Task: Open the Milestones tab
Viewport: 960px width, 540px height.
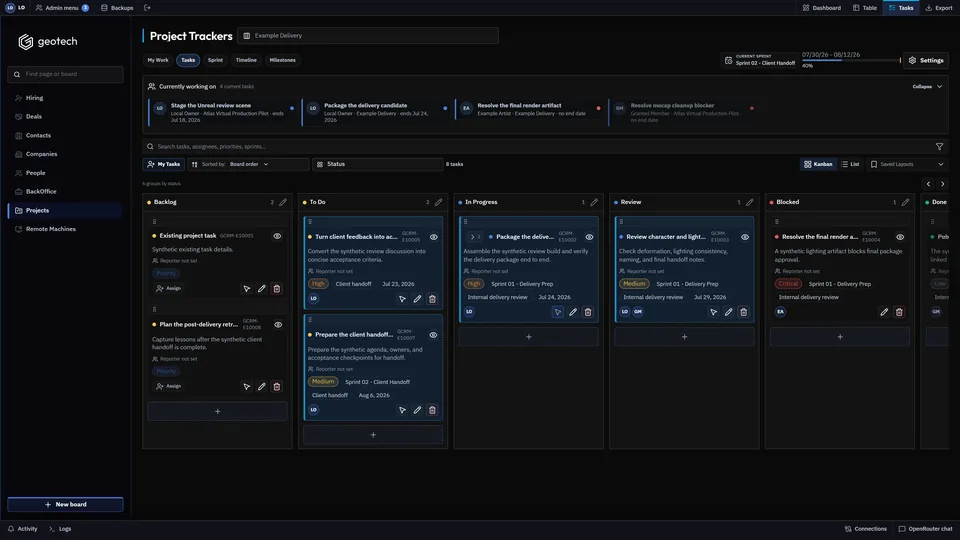Action: [x=283, y=60]
